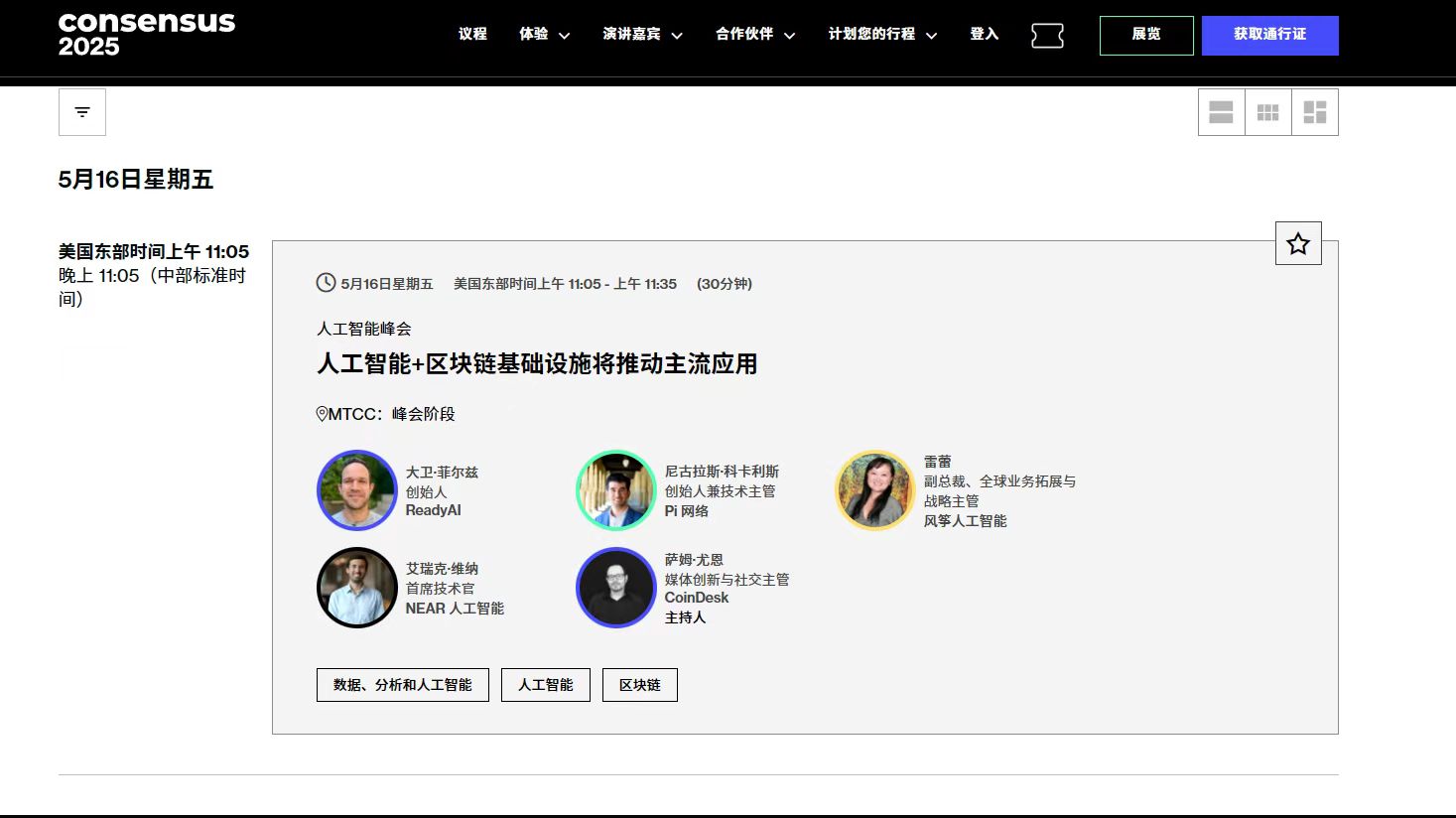1456x818 pixels.
Task: Open session title 人工智能+区块链基础设施 link
Action: click(x=537, y=364)
